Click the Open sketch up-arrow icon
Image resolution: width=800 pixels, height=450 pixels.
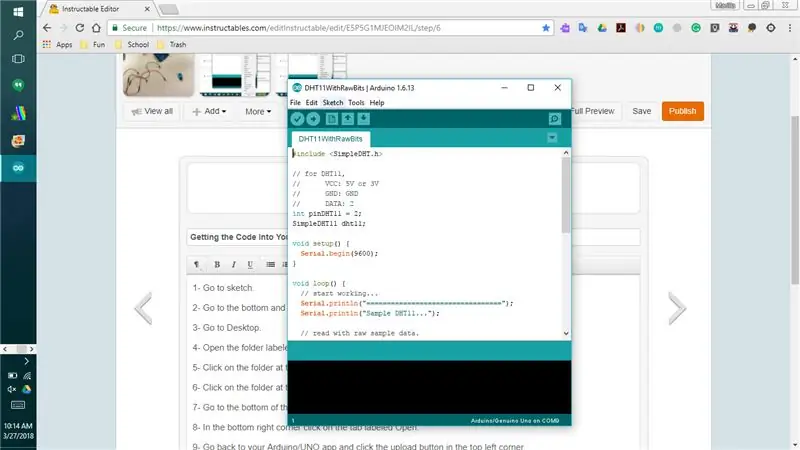[347, 119]
